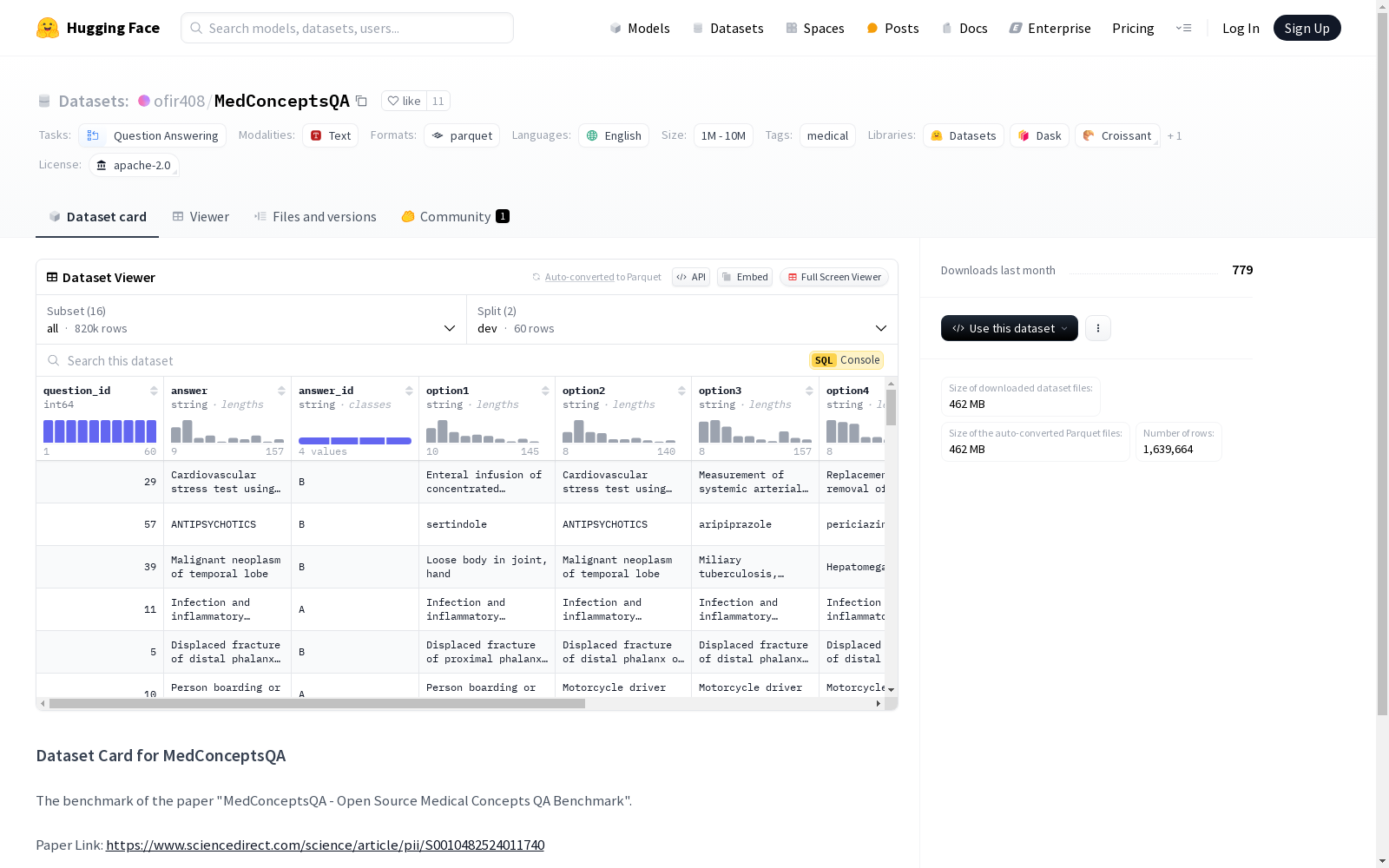Sort the answer_id column
Screen dimensions: 1389x868
click(409, 391)
